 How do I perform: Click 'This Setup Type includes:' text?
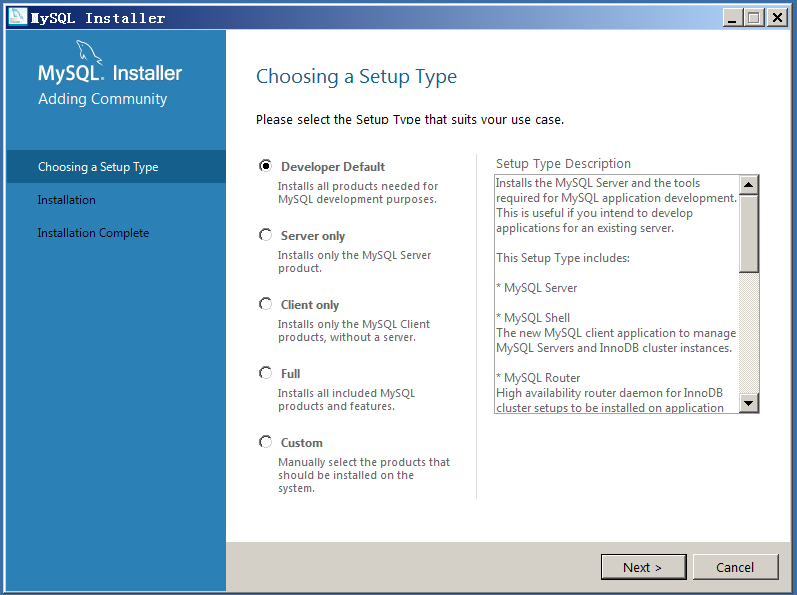[563, 258]
